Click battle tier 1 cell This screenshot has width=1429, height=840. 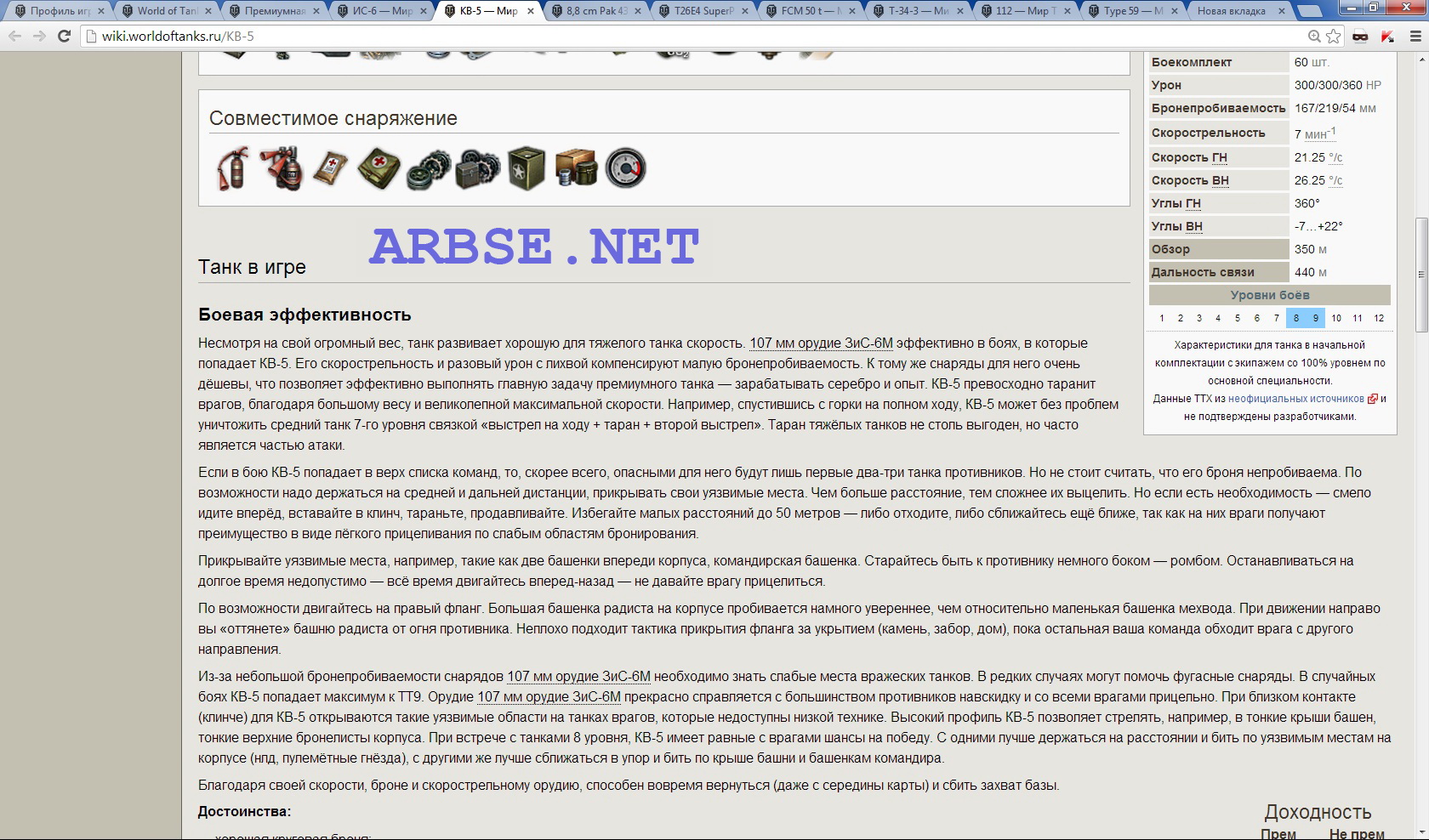pyautogui.click(x=1161, y=318)
